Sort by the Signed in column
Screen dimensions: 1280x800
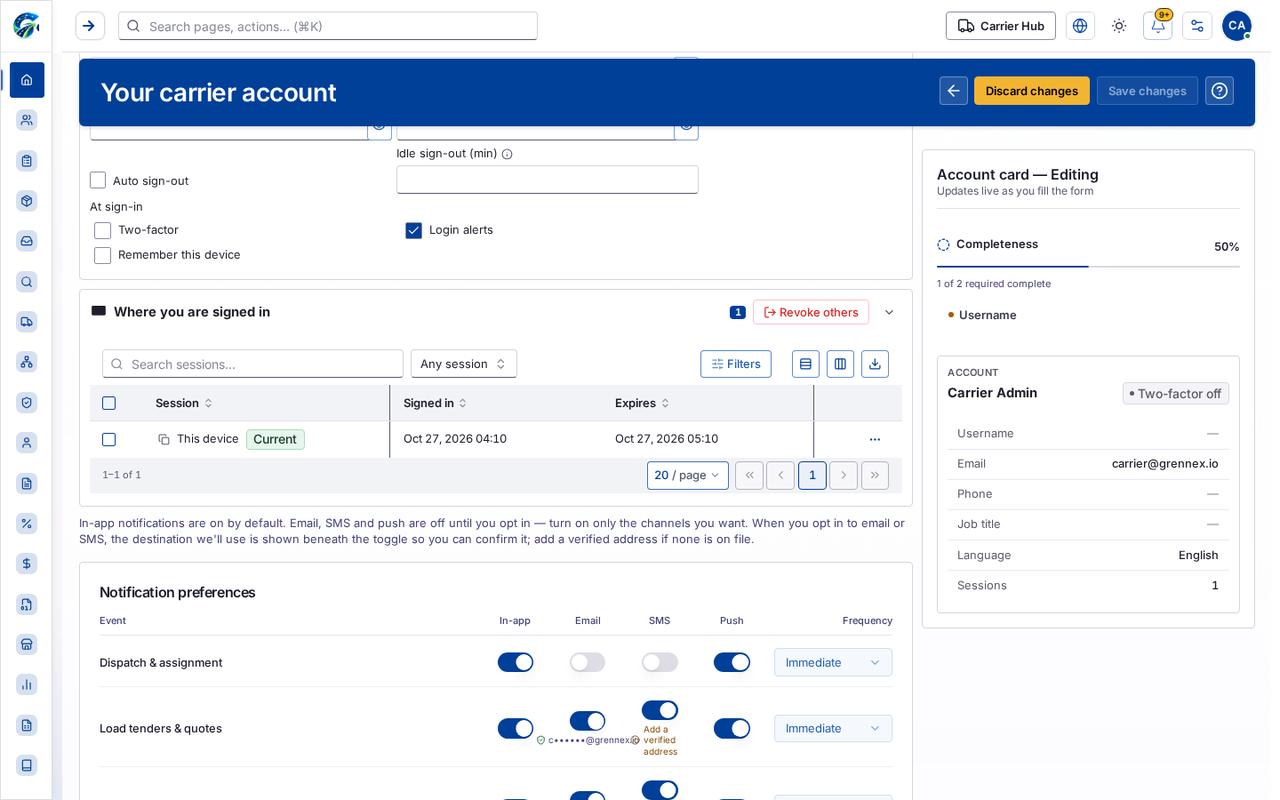click(435, 403)
